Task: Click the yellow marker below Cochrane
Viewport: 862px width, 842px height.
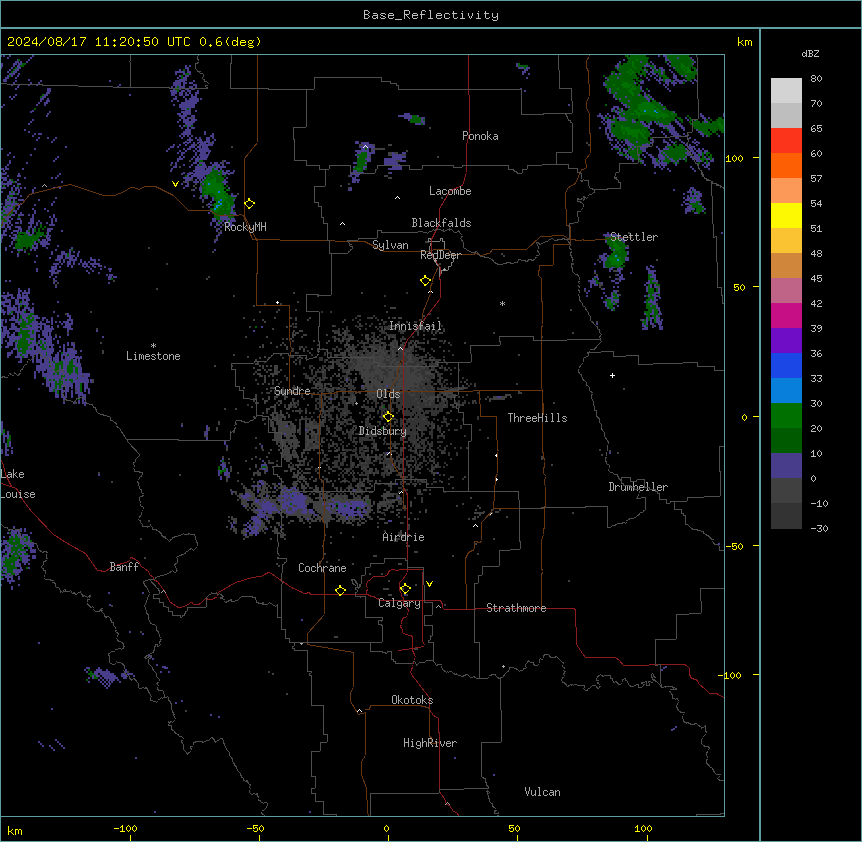Action: tap(340, 590)
